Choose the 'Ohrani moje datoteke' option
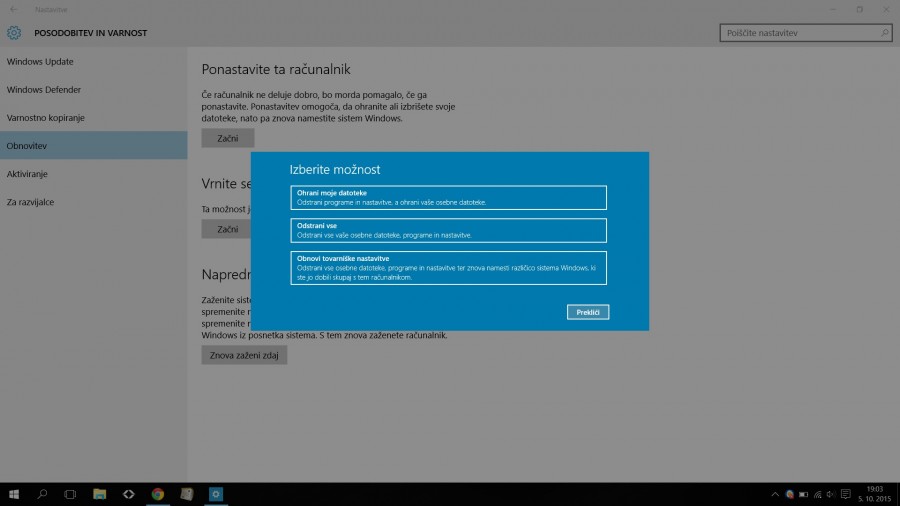900x506 pixels. 448,197
